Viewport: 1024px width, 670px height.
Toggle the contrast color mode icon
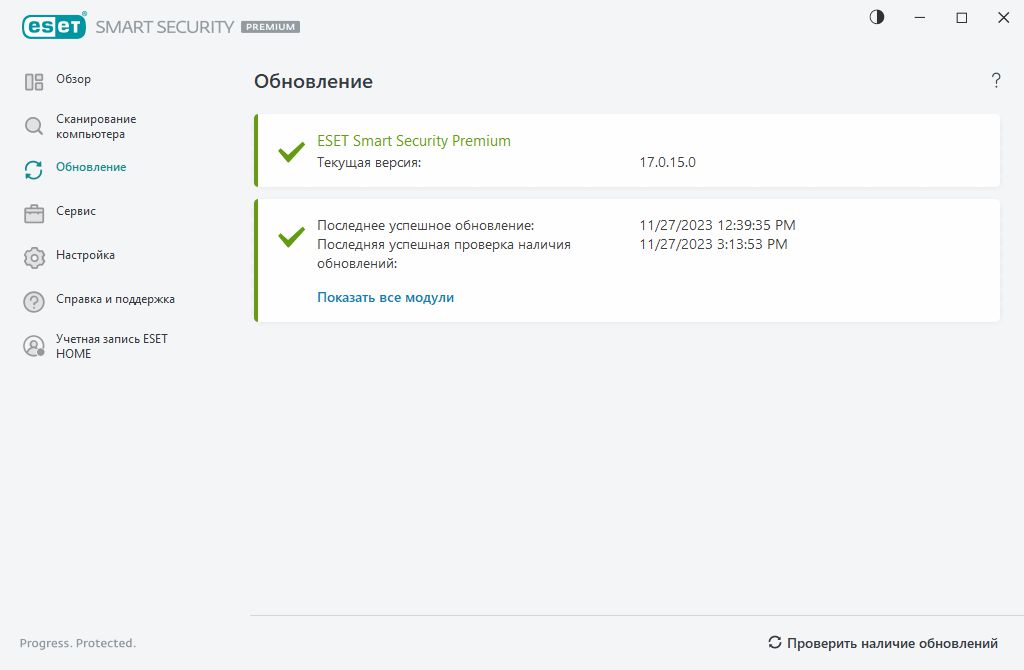coord(877,17)
